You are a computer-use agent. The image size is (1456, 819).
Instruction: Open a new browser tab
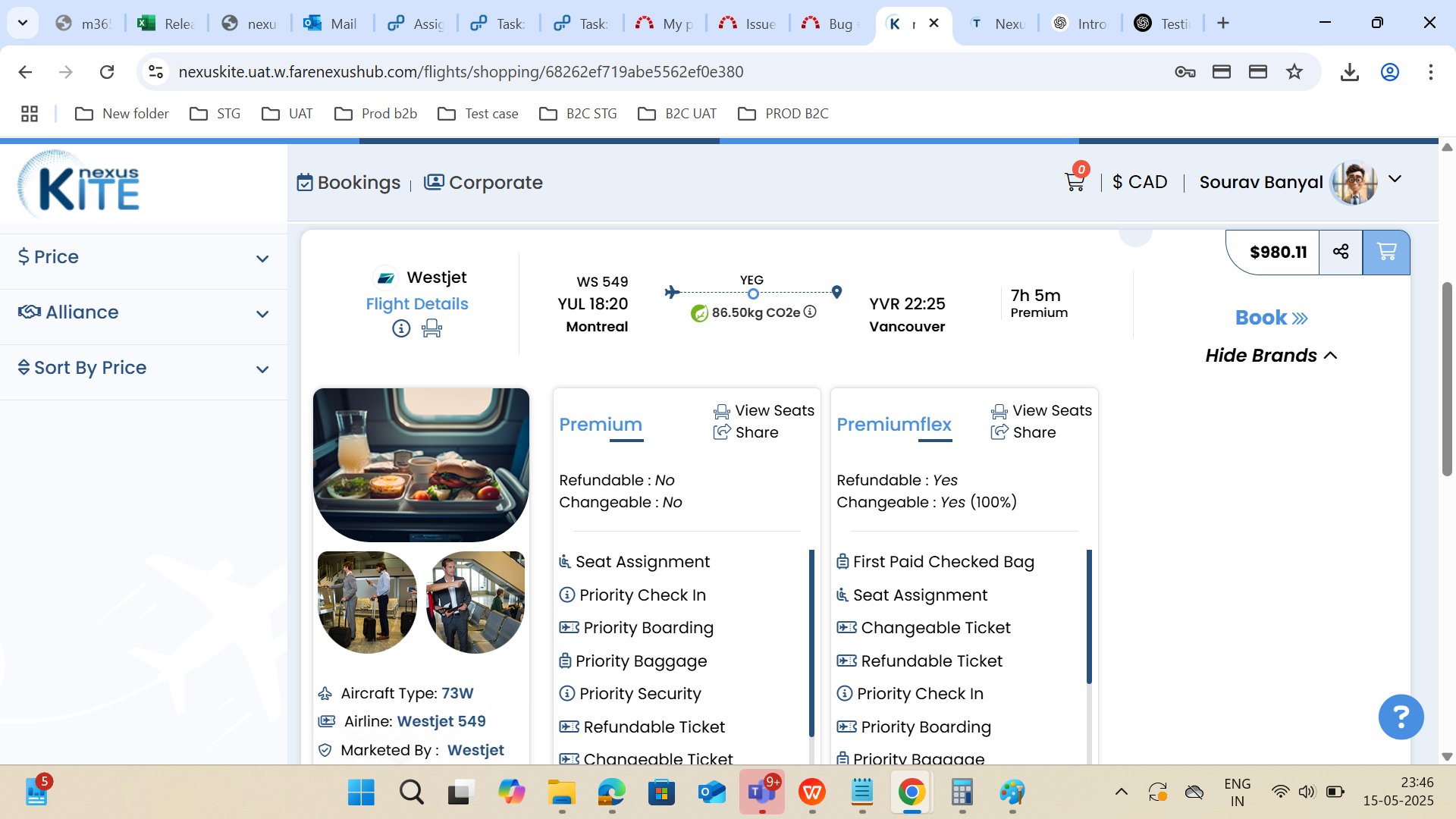1222,24
